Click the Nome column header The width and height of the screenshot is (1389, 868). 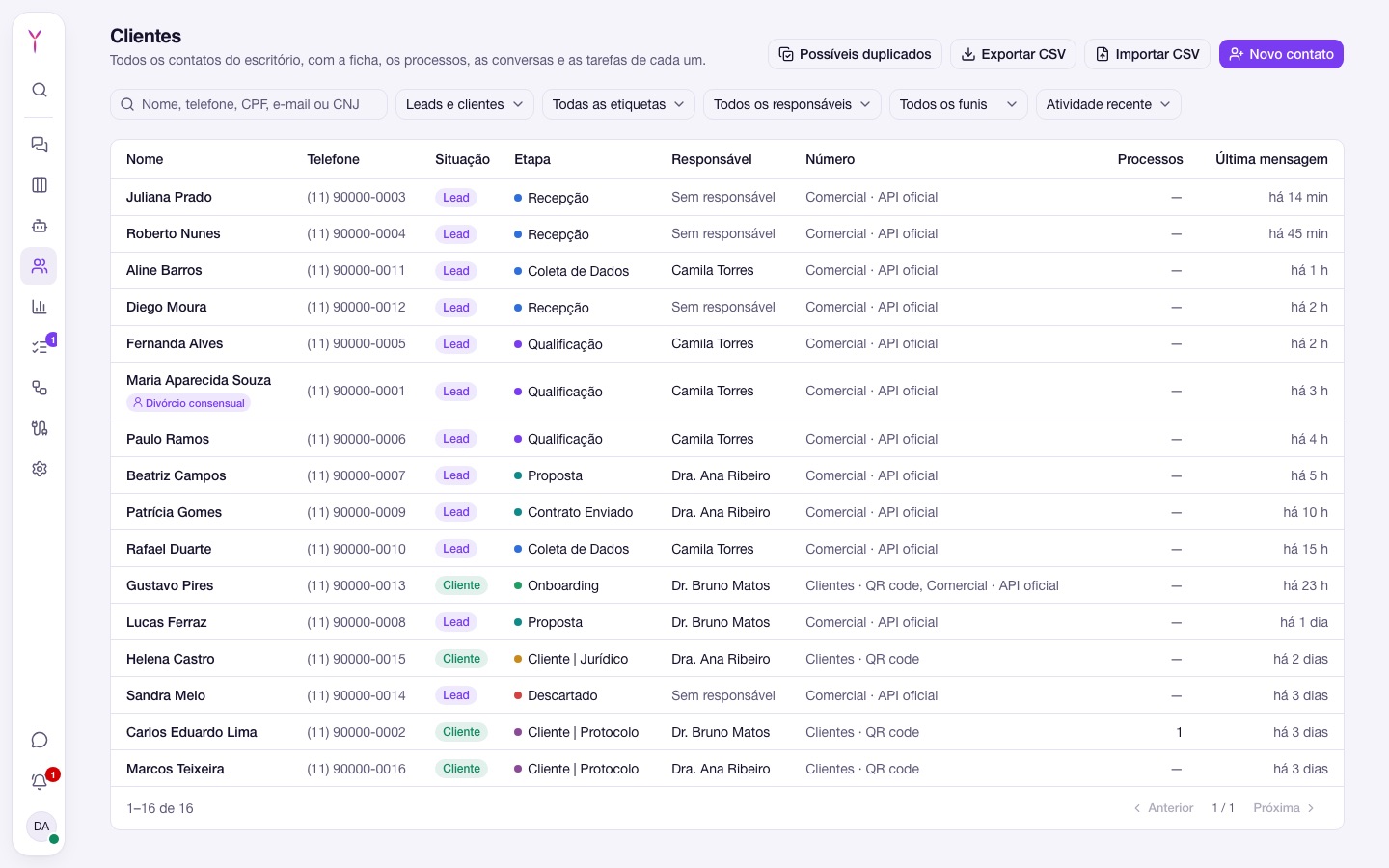pyautogui.click(x=145, y=159)
